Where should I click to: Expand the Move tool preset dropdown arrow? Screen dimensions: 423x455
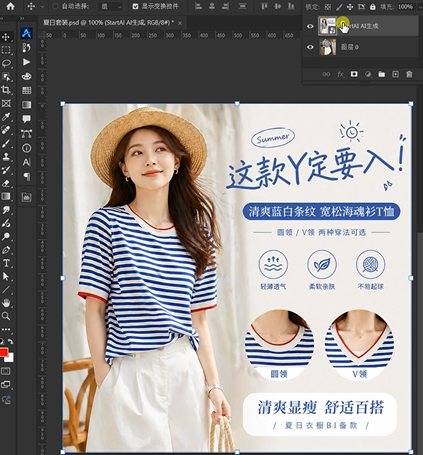[42, 6]
